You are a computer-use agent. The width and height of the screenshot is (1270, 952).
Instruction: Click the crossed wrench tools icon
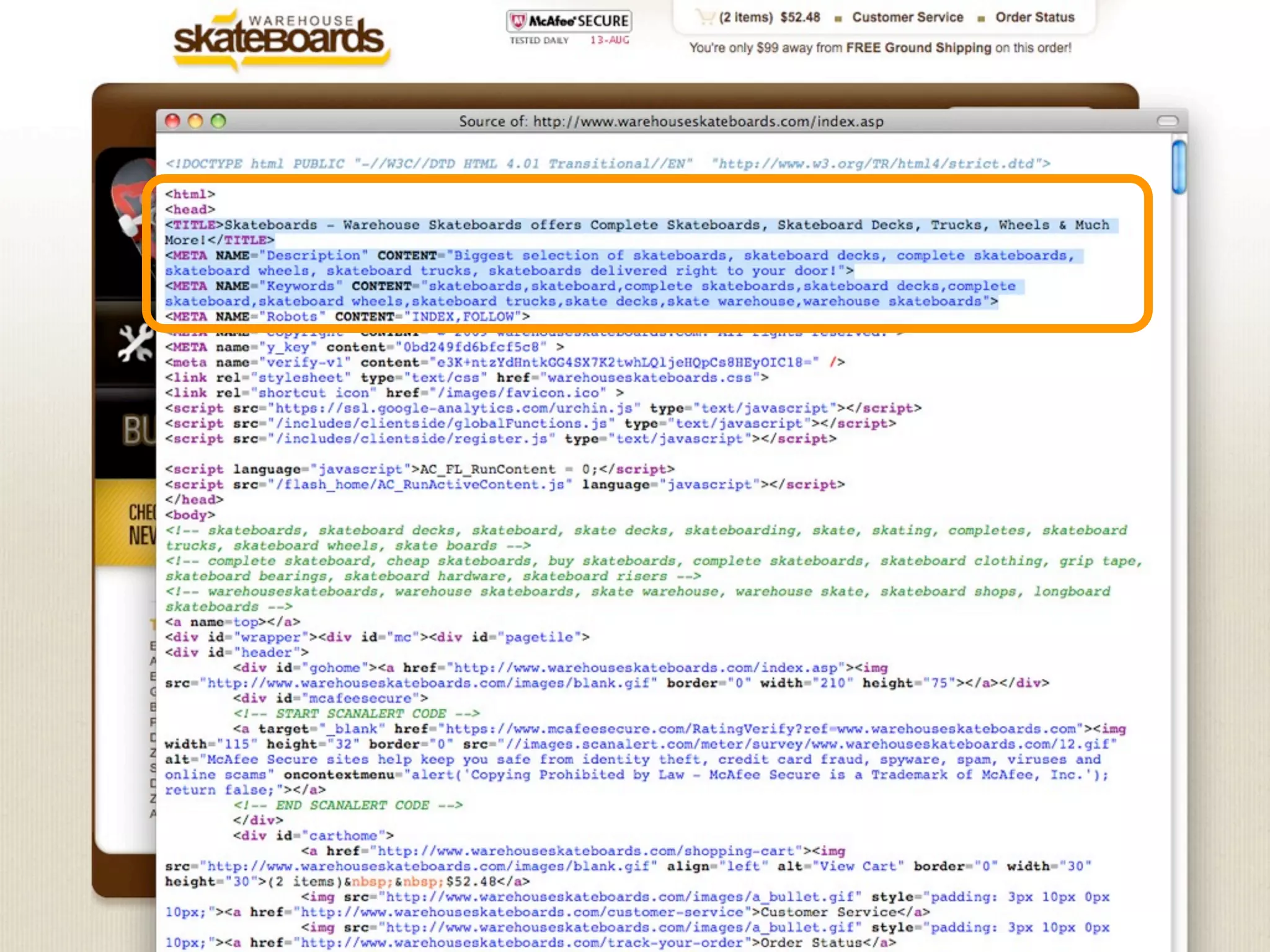136,343
